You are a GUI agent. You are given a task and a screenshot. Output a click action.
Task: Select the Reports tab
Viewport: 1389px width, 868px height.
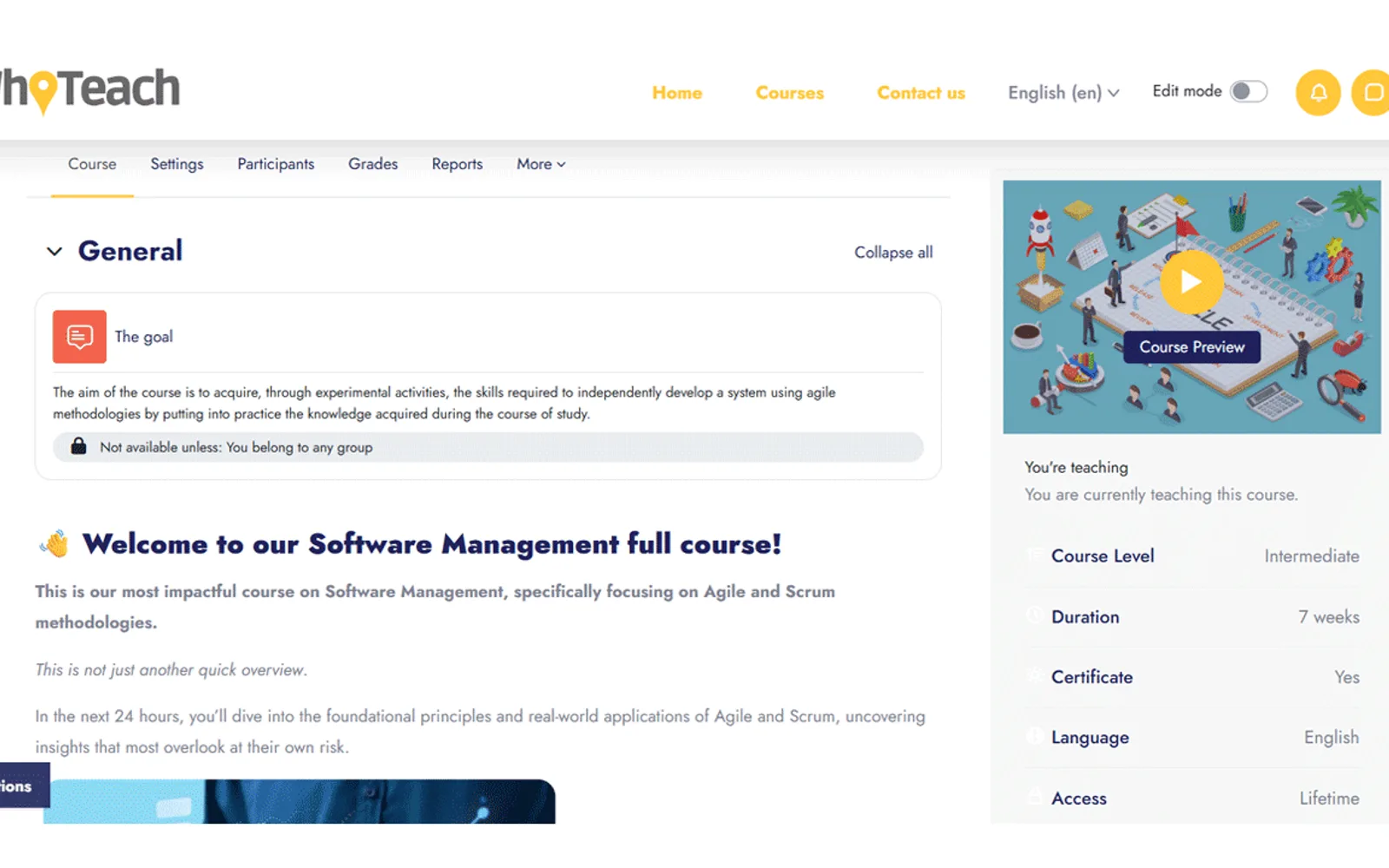(458, 164)
